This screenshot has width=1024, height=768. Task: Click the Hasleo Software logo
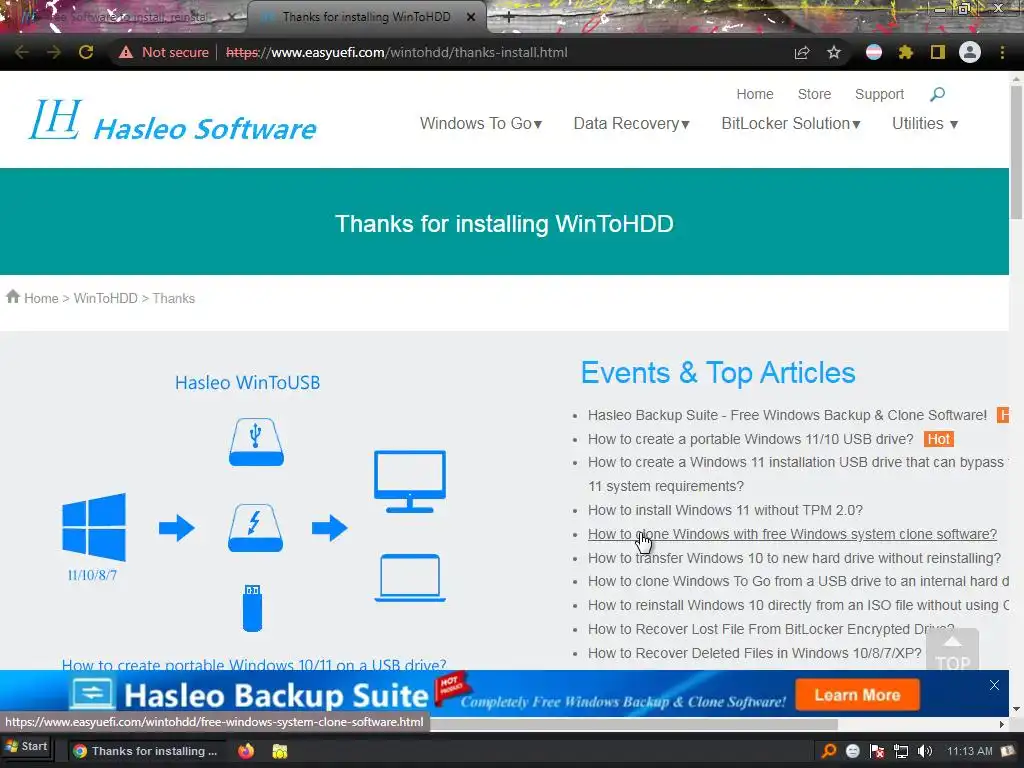pyautogui.click(x=173, y=120)
